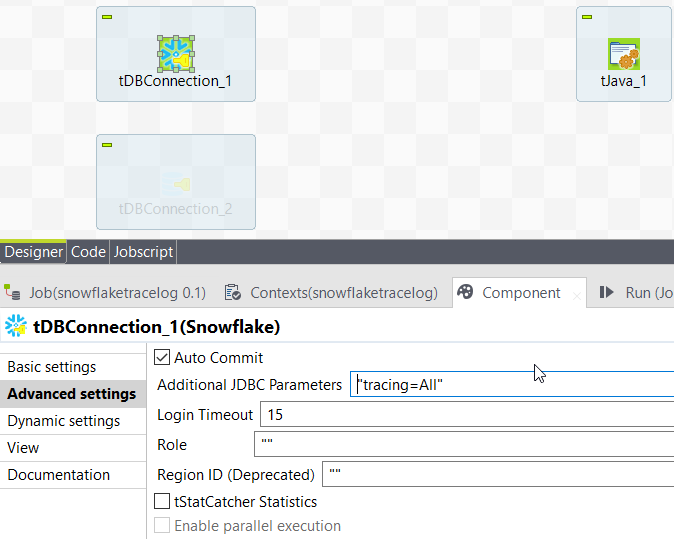Switch to the Designer tab

point(34,252)
